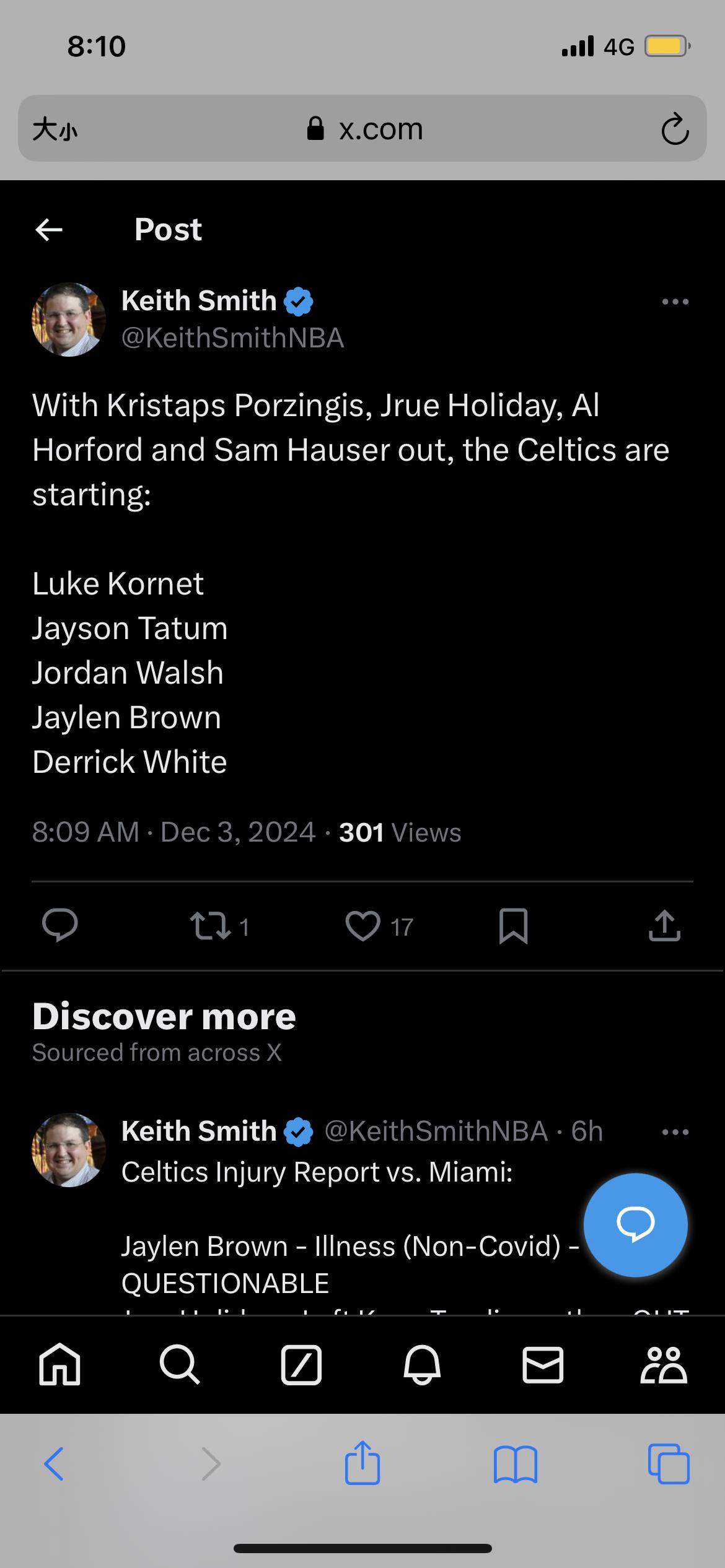Screen dimensions: 725x1568
Task: Share the post via upload arrow icon
Action: (664, 926)
